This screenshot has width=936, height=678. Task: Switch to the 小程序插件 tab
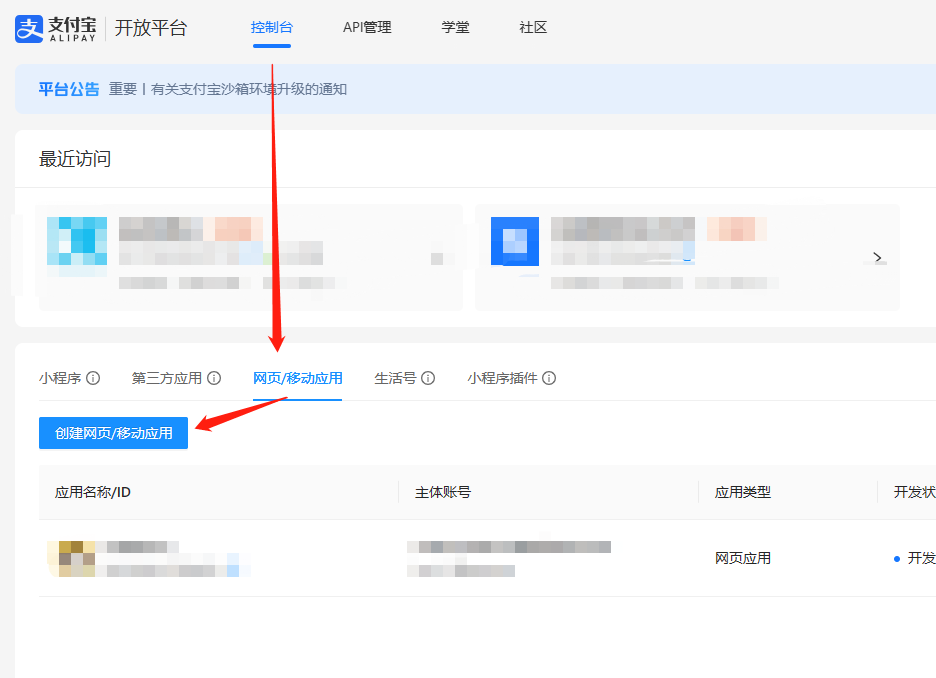point(502,378)
